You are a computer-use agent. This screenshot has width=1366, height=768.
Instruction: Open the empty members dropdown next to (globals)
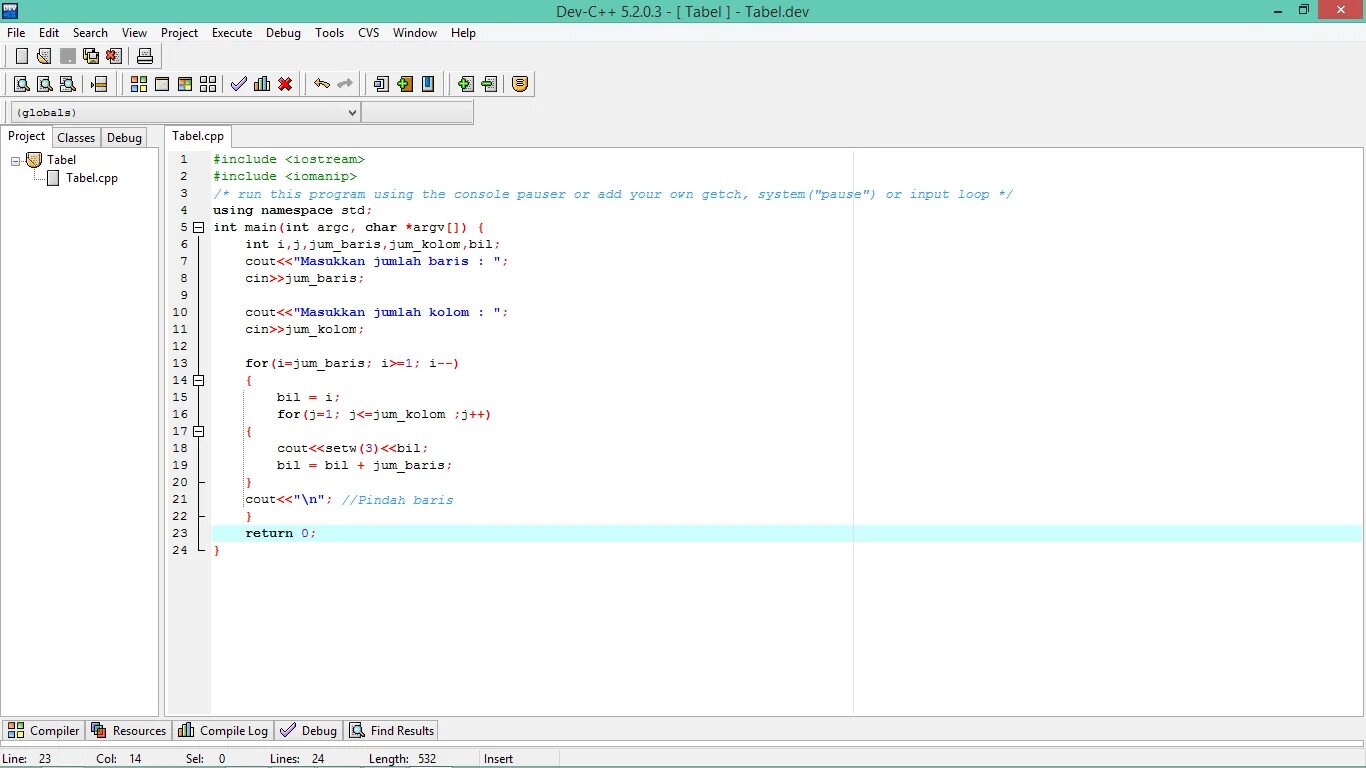417,113
